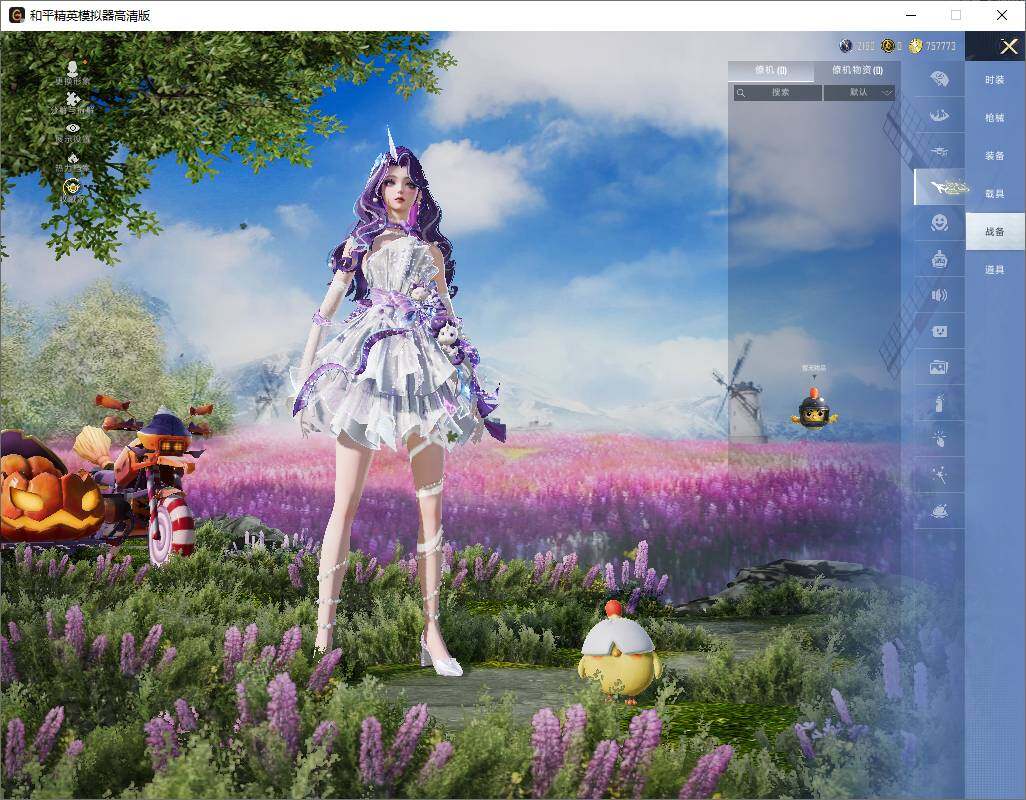Click the 757773 coin balance
This screenshot has width=1026, height=800.
[x=941, y=46]
